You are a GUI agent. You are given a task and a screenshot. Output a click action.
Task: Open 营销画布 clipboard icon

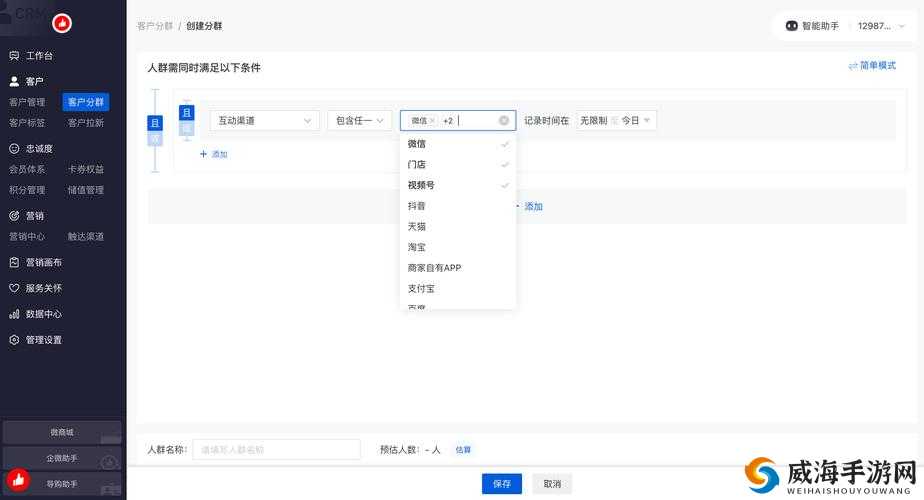coord(14,262)
